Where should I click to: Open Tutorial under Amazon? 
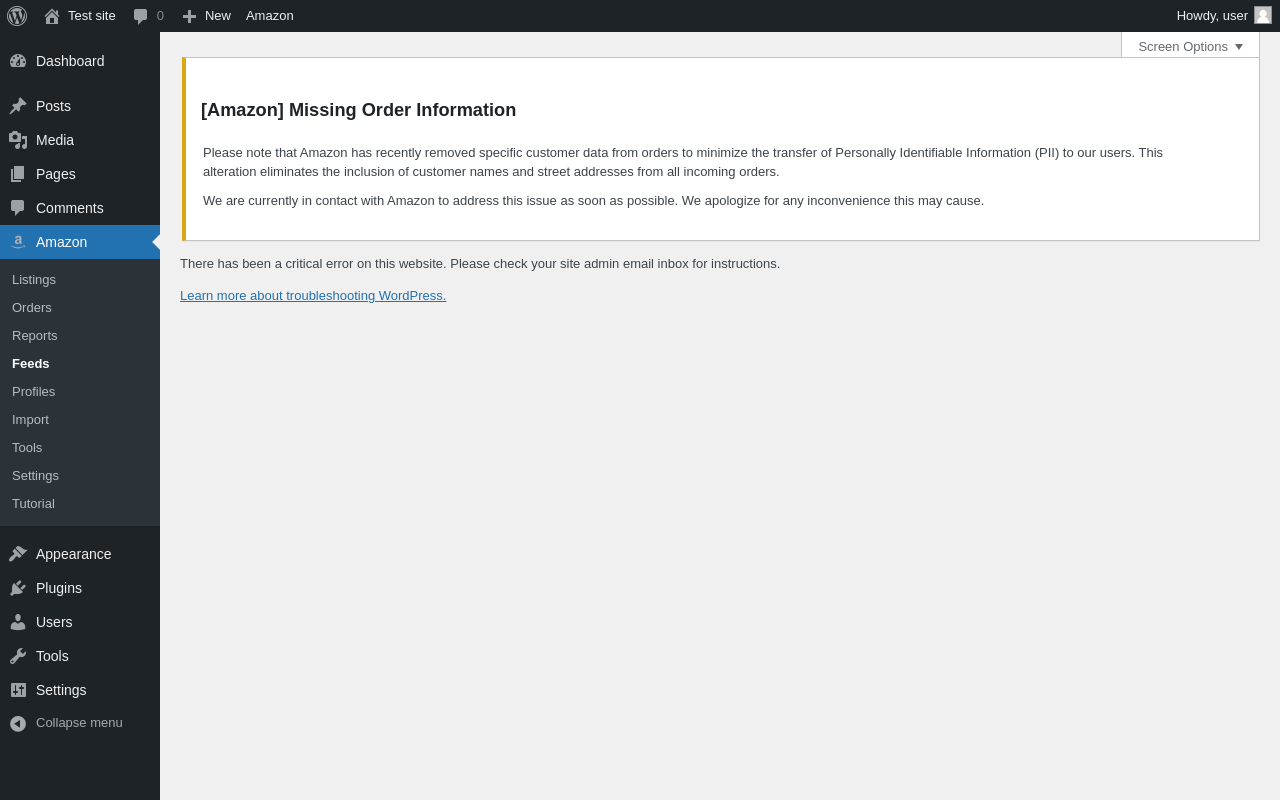tap(80, 504)
